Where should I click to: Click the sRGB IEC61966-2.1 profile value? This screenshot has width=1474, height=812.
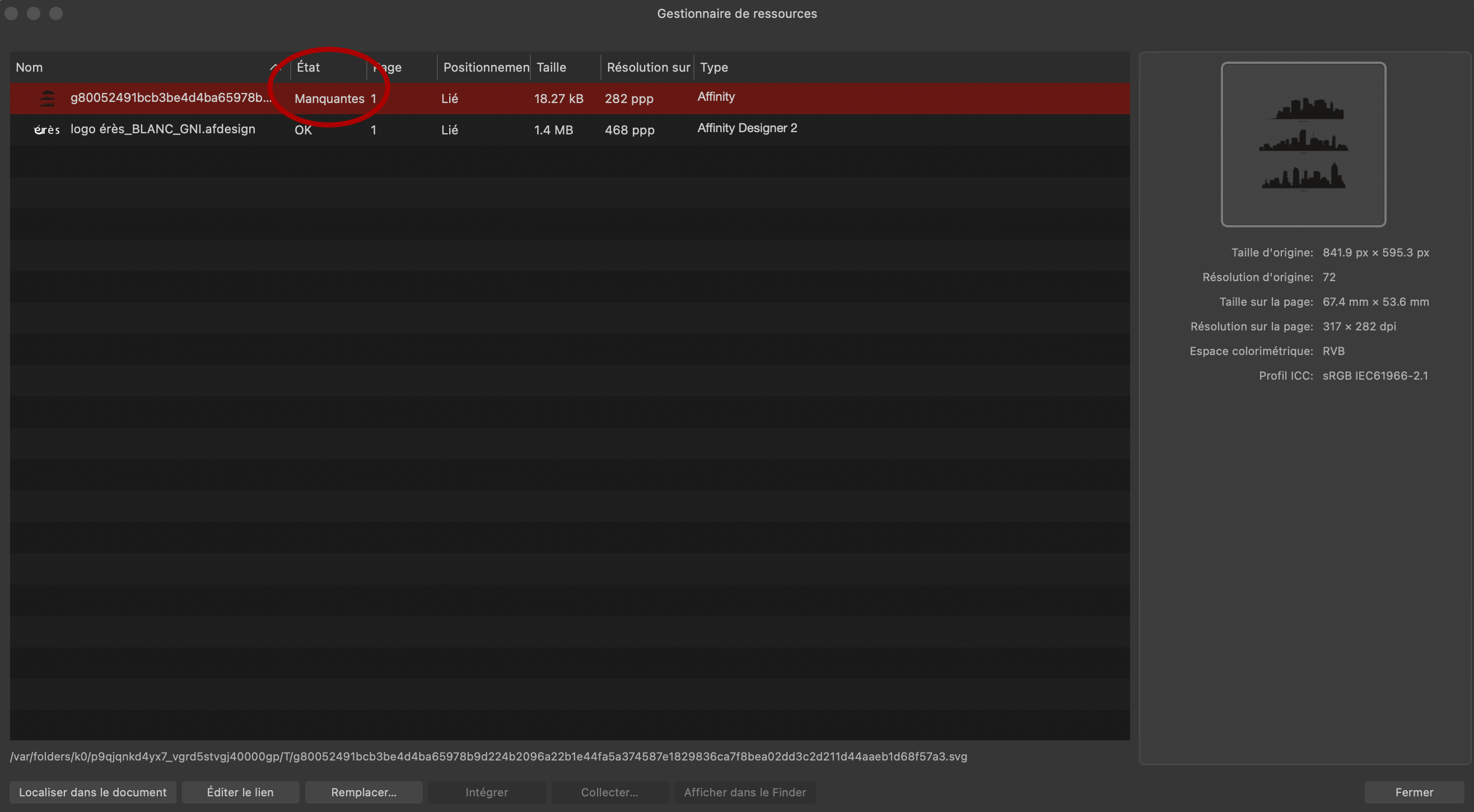tap(1375, 375)
